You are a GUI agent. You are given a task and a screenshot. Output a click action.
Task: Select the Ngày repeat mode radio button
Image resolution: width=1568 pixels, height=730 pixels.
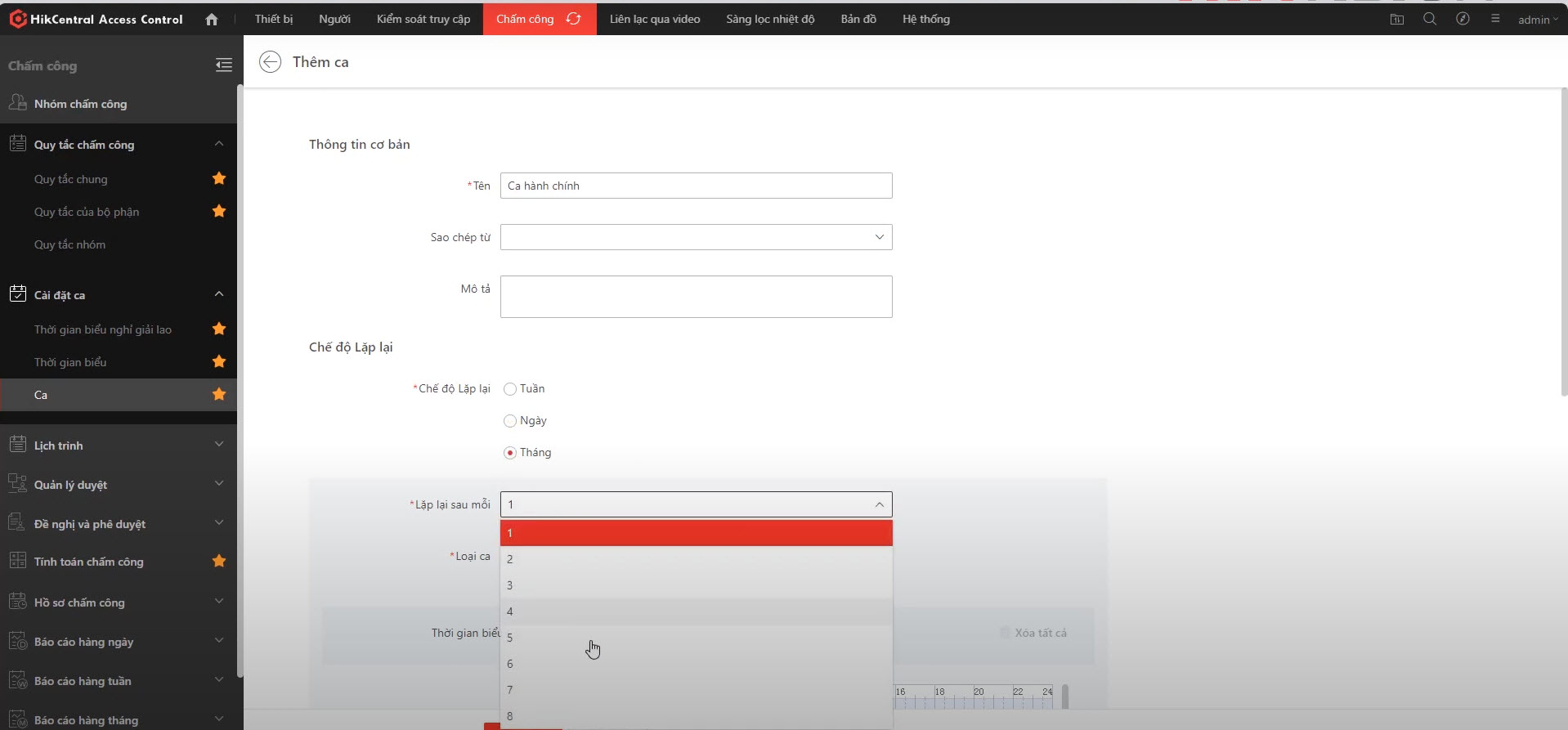(510, 421)
